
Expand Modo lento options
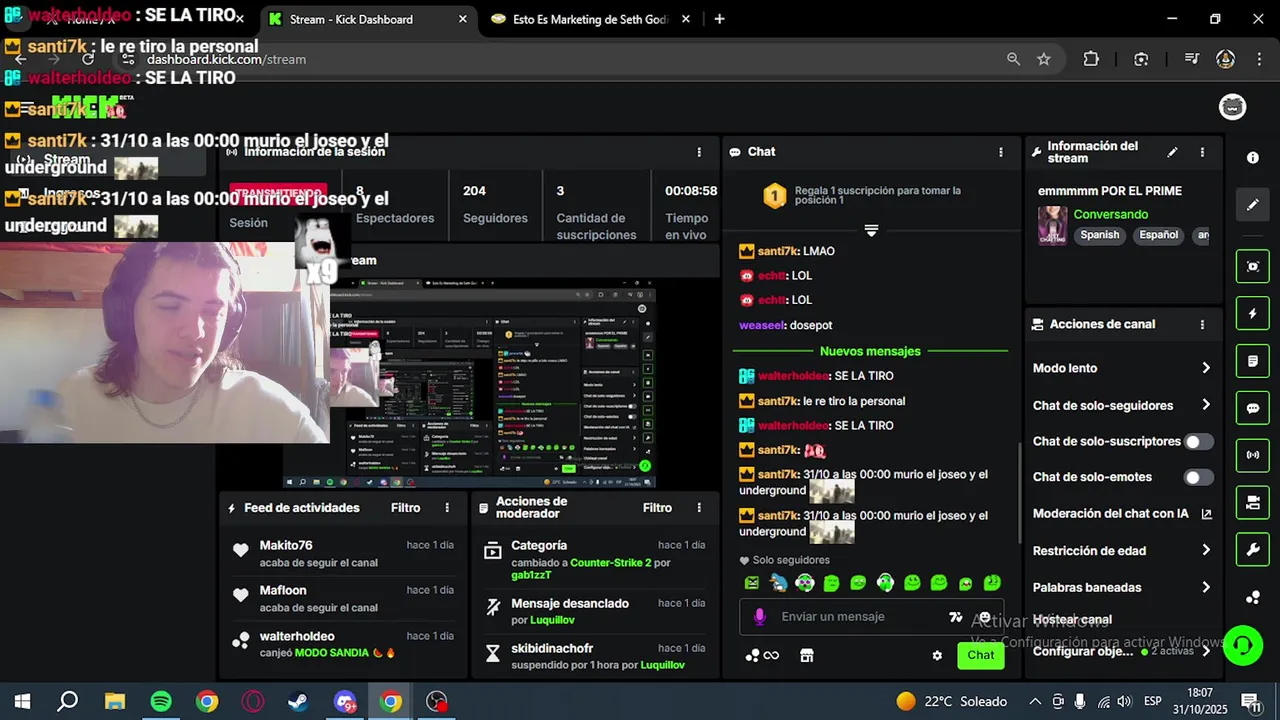1206,368
